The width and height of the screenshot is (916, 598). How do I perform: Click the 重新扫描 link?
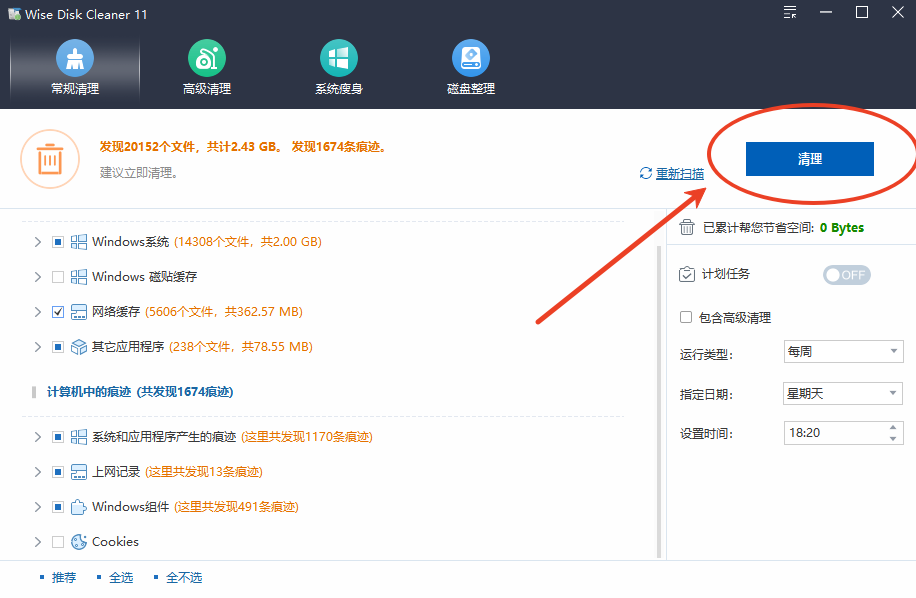(x=679, y=174)
